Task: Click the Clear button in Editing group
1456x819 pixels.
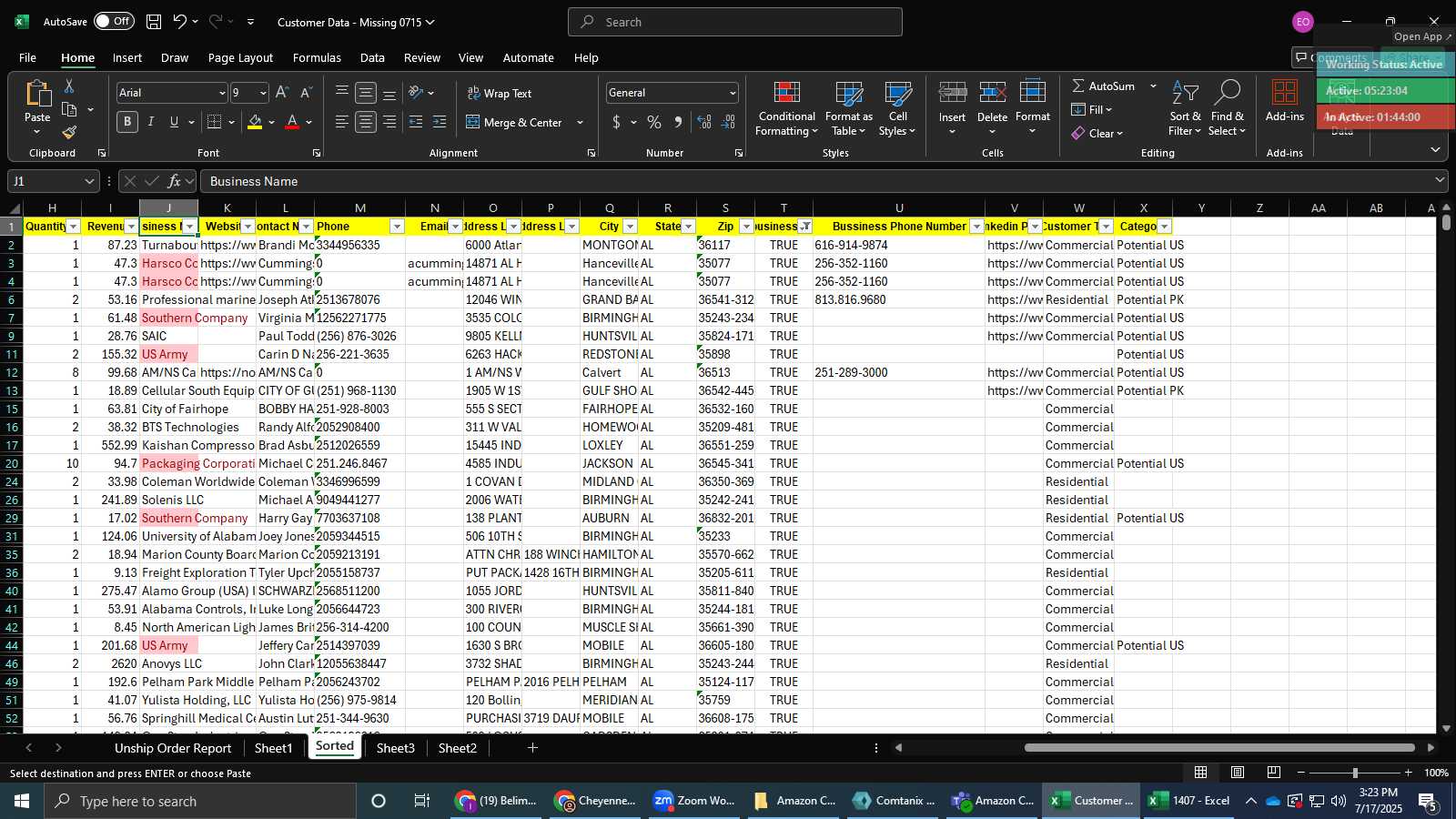Action: [x=1097, y=133]
